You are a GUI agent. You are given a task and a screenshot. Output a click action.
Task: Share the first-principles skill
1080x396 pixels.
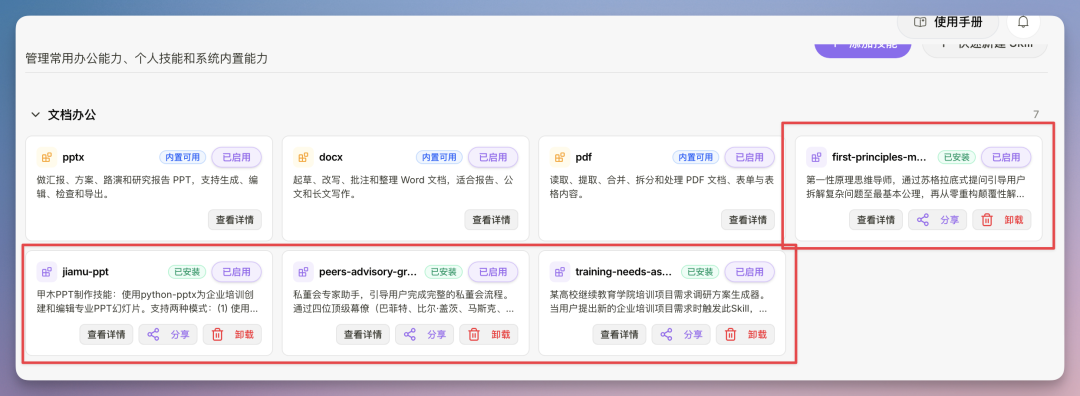[x=937, y=220]
